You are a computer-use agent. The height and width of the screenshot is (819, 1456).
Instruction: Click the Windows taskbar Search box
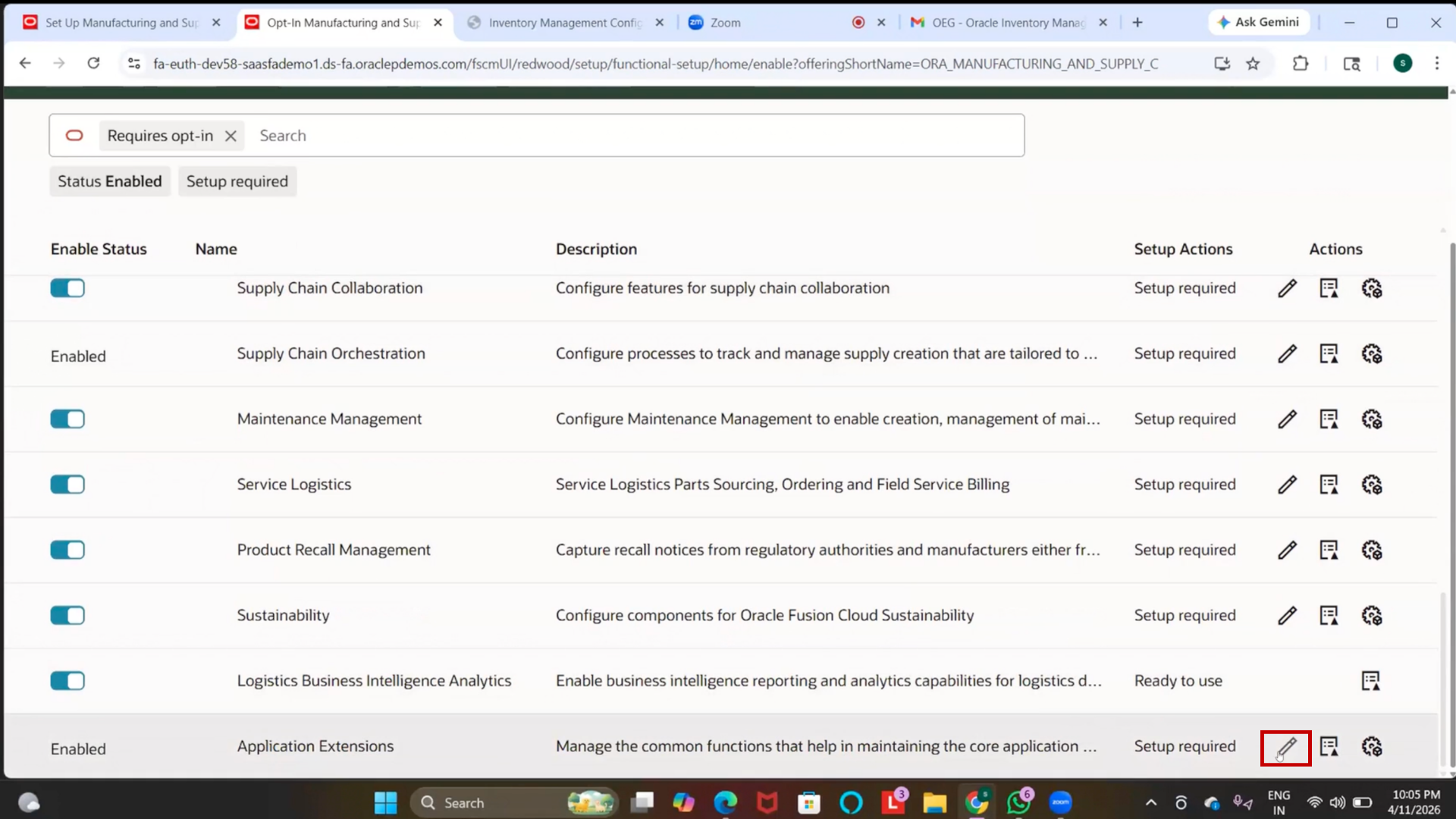(514, 802)
